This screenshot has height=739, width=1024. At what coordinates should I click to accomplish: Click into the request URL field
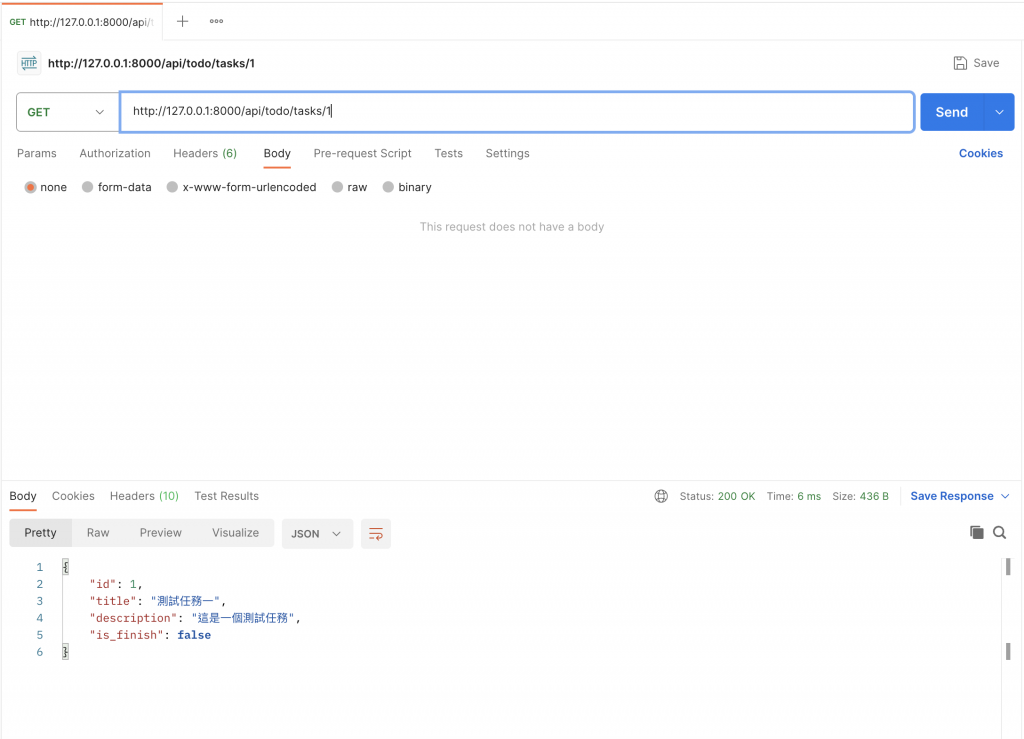[x=517, y=112]
